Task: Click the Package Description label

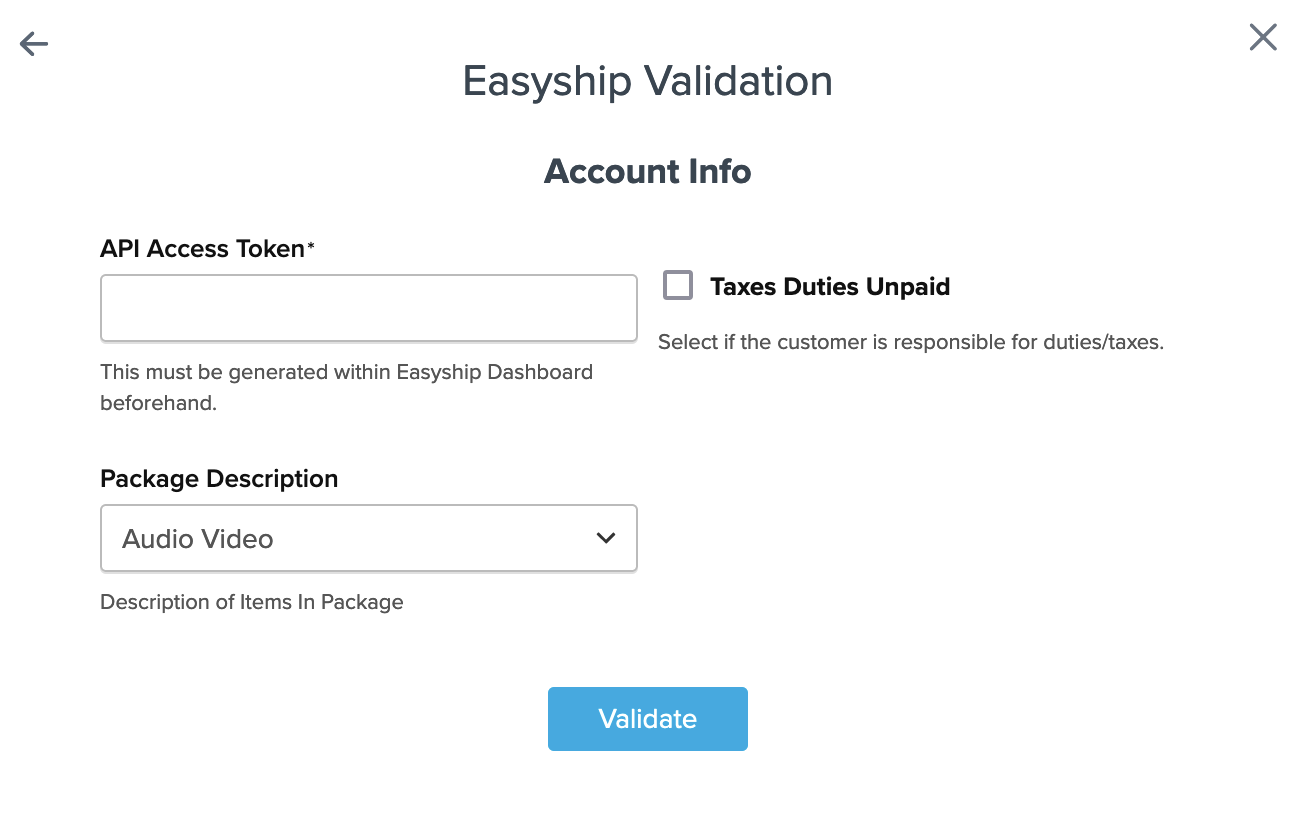Action: point(219,479)
